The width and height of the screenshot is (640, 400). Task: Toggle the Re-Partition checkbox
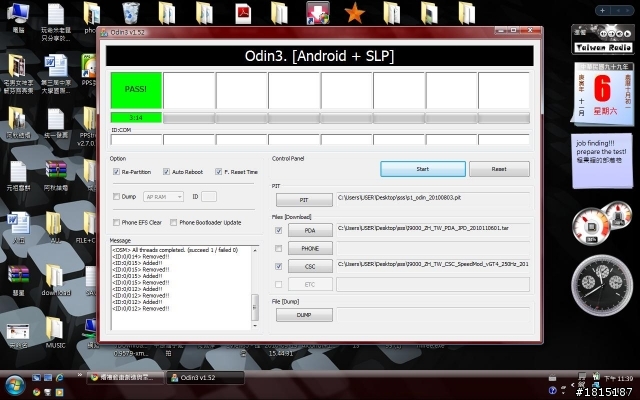pyautogui.click(x=116, y=172)
